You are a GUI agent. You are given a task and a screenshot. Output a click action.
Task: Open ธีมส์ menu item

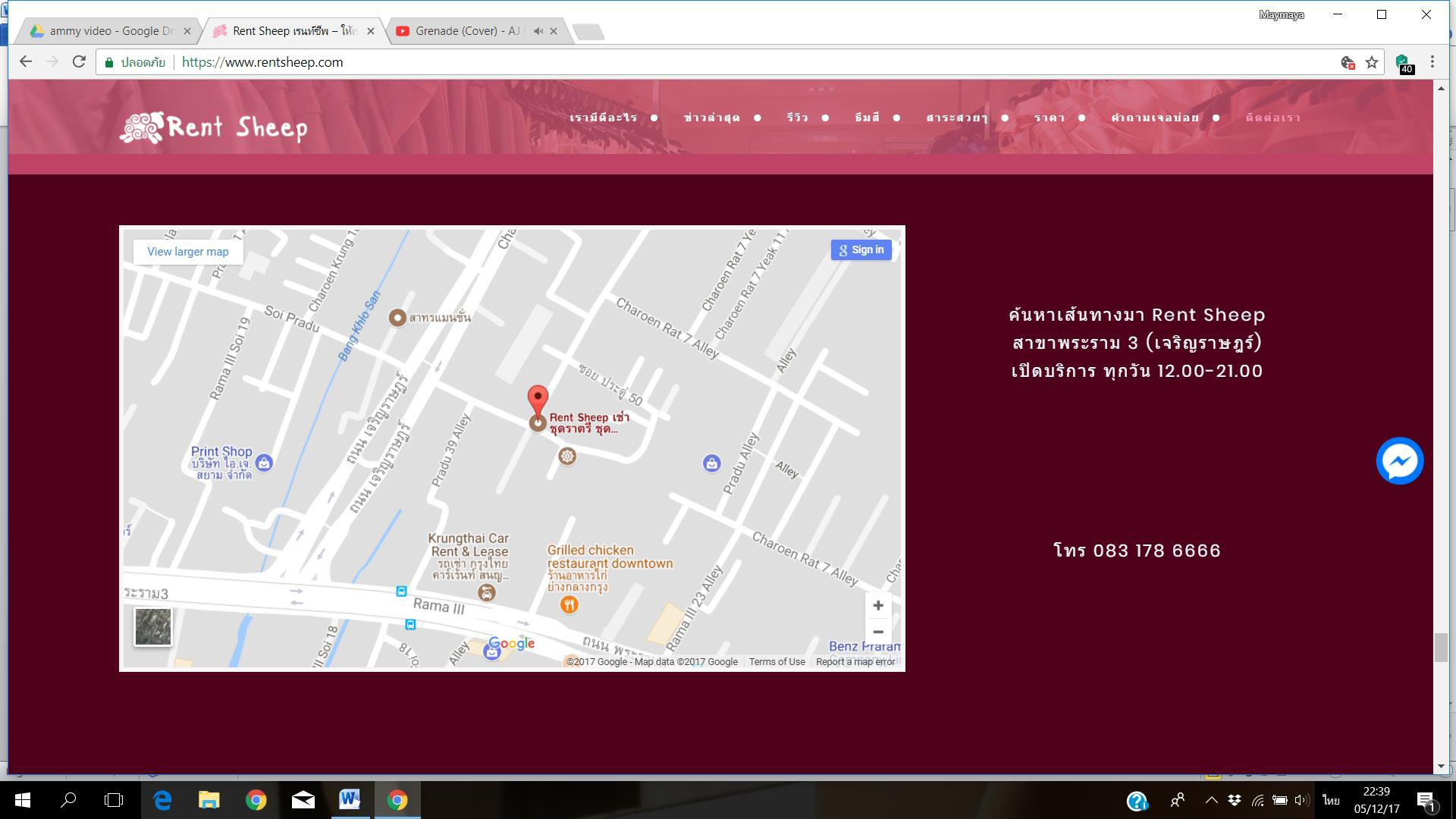tap(867, 118)
